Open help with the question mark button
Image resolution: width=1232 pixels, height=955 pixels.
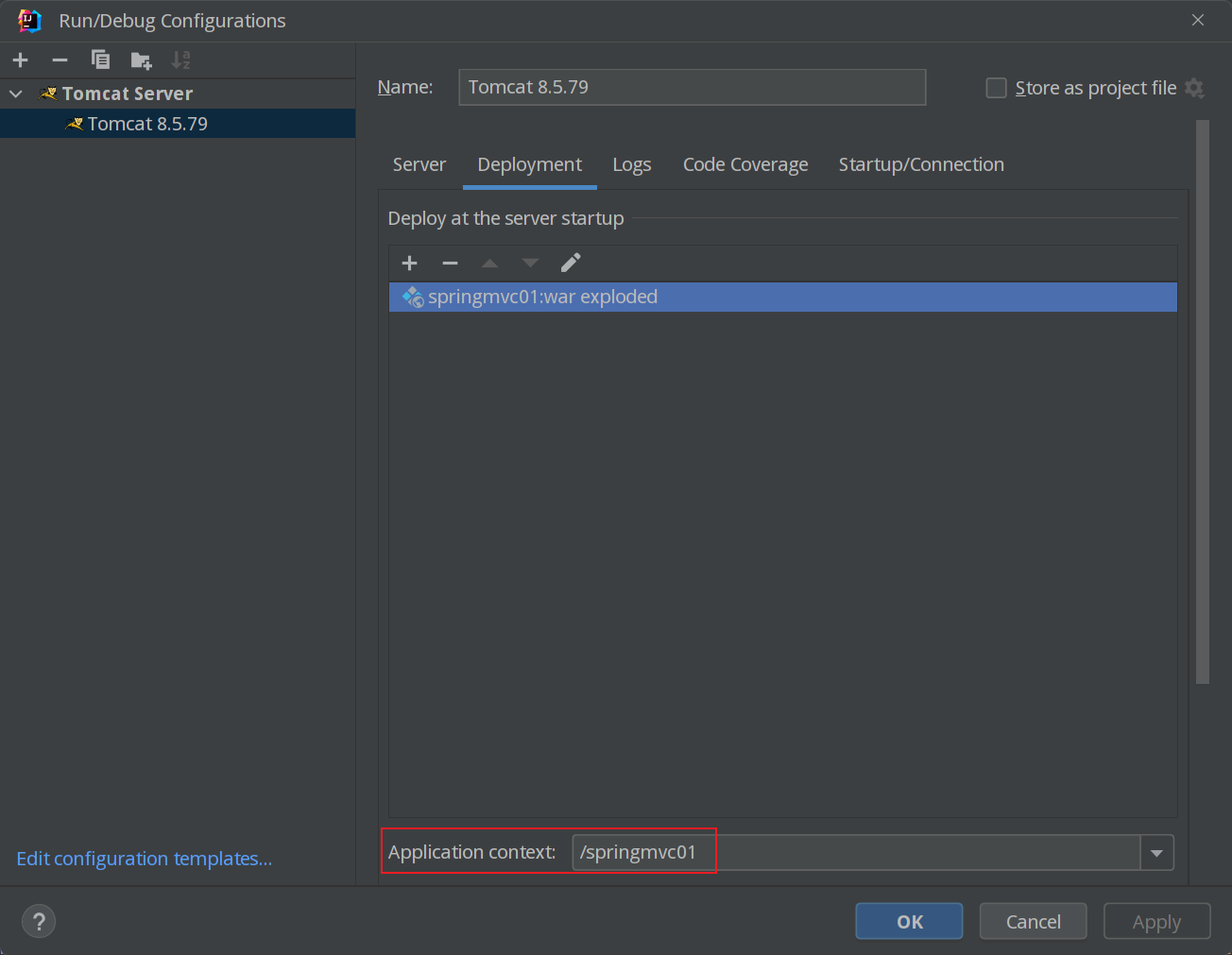click(39, 921)
